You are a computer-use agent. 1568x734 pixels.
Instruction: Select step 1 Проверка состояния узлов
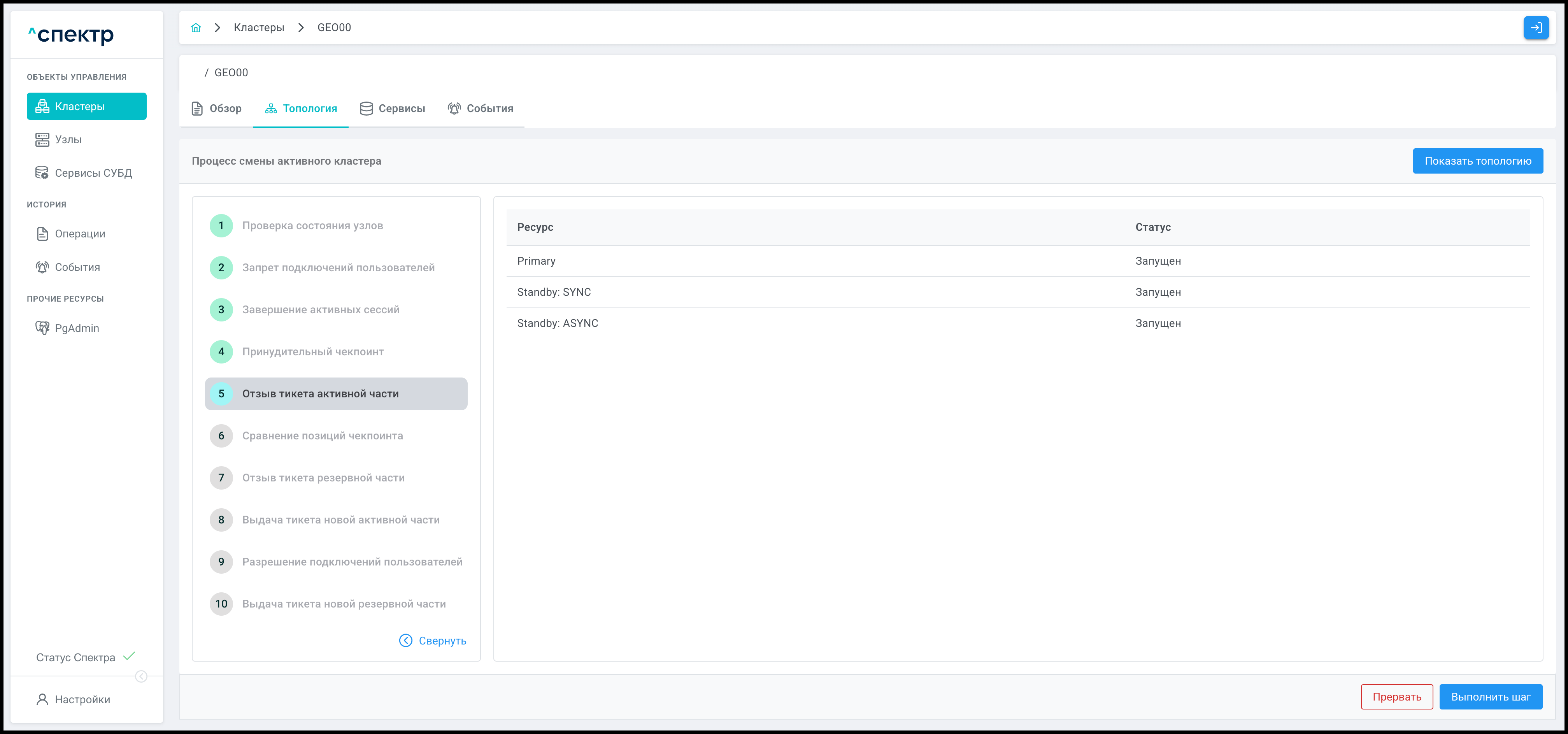[x=312, y=226]
